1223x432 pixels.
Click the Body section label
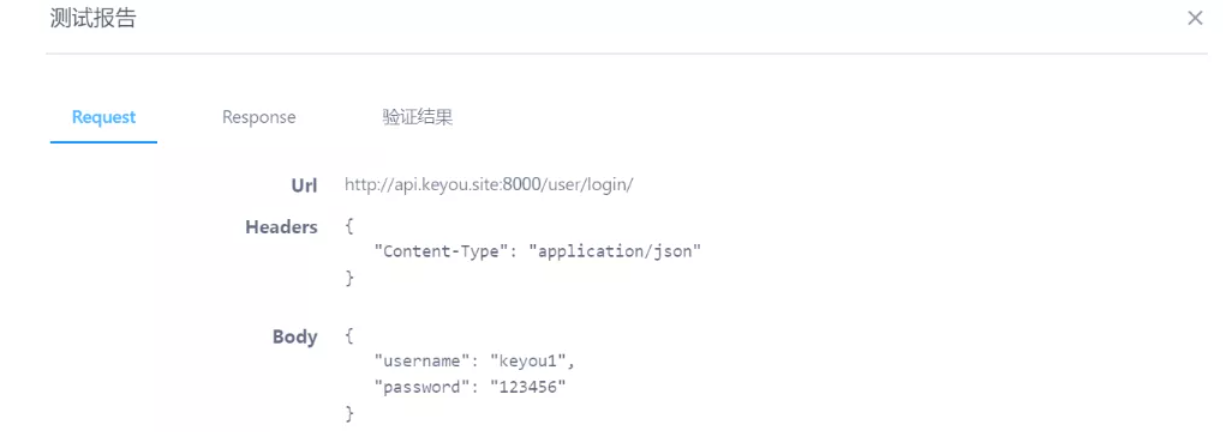295,337
